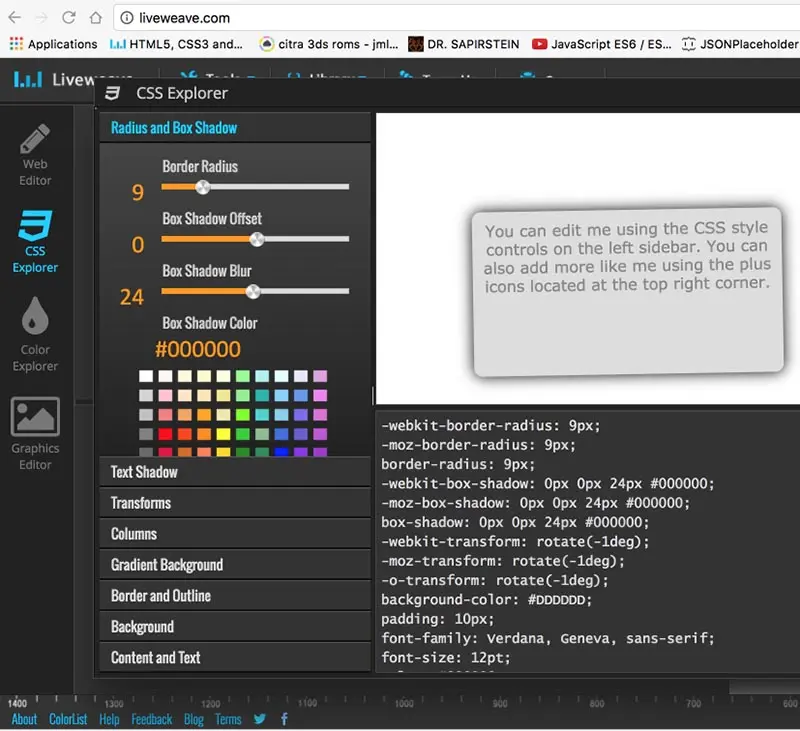The image size is (800, 731).
Task: Expand the Gradient Background section
Action: click(x=235, y=565)
